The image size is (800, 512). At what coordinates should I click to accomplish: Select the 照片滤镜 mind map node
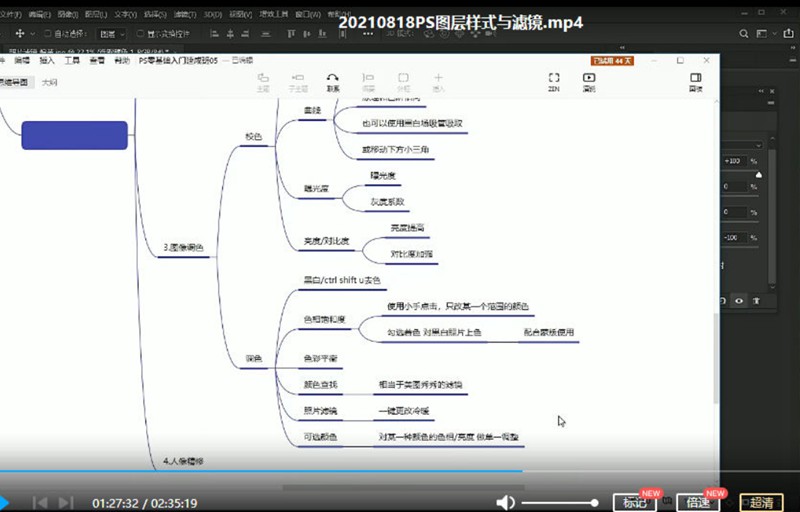pyautogui.click(x=320, y=411)
